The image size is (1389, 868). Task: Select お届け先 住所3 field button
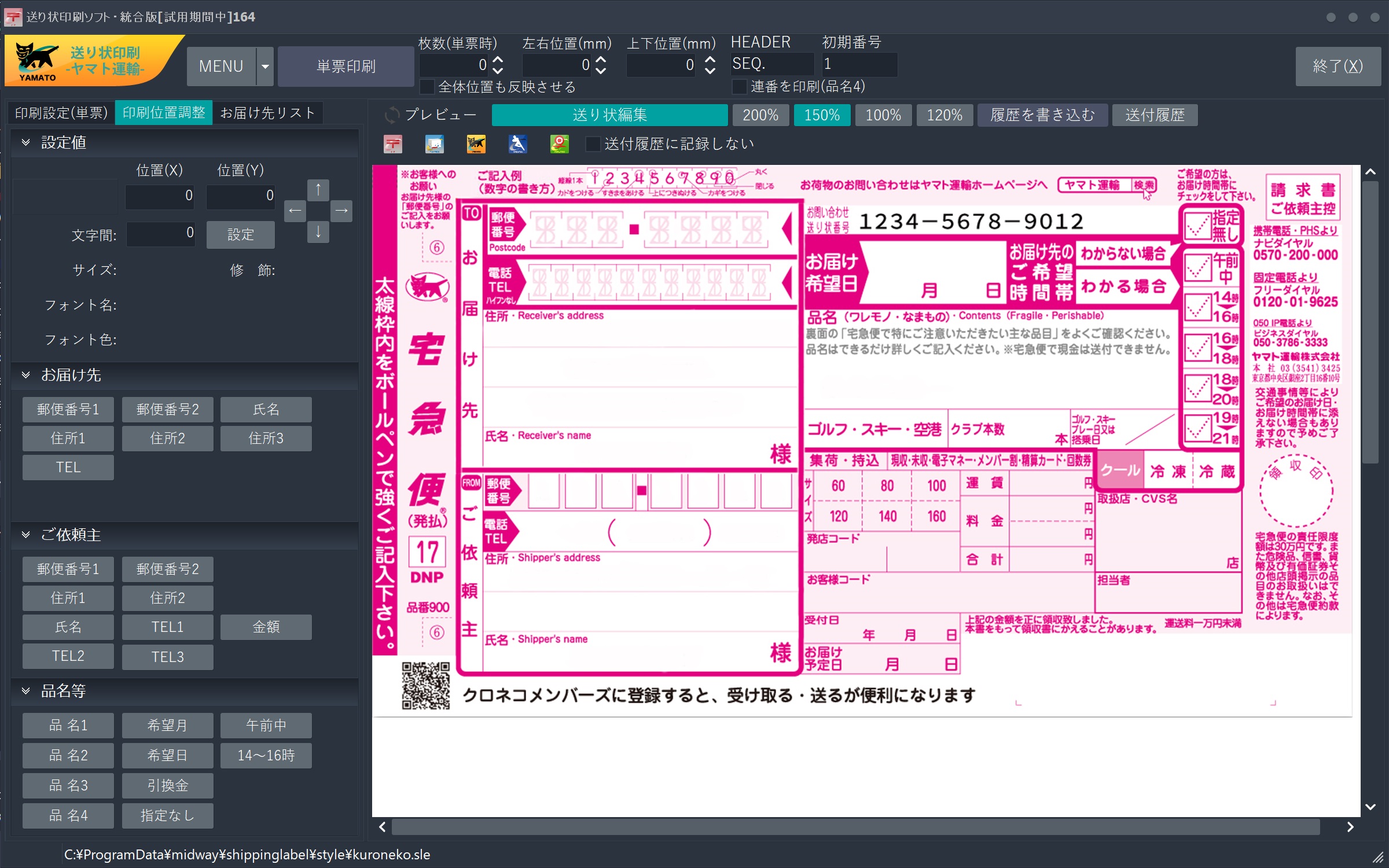pos(266,439)
